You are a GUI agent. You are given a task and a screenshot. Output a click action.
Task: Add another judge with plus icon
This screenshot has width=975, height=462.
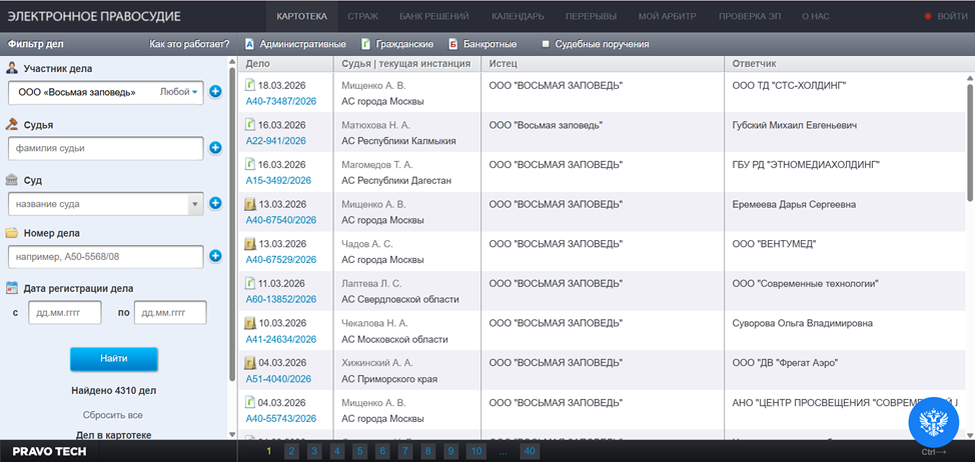215,148
